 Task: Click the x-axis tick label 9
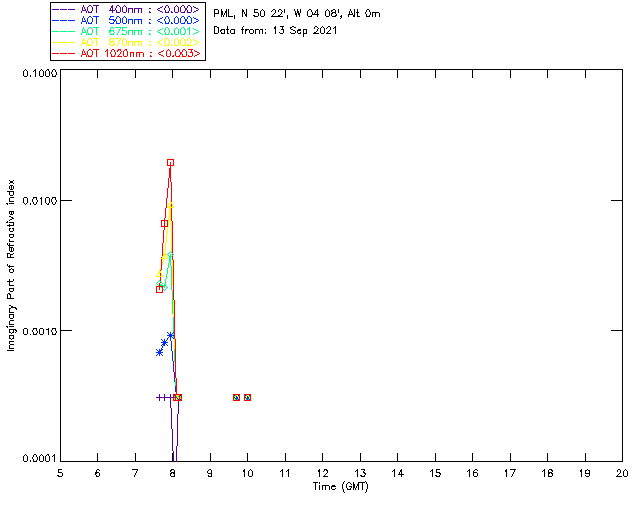(x=210, y=473)
